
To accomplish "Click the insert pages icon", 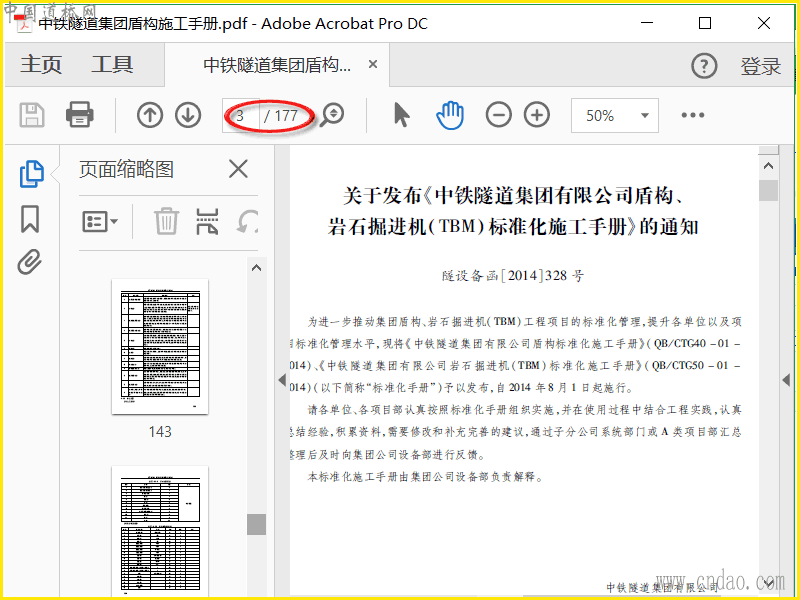I will pos(208,221).
